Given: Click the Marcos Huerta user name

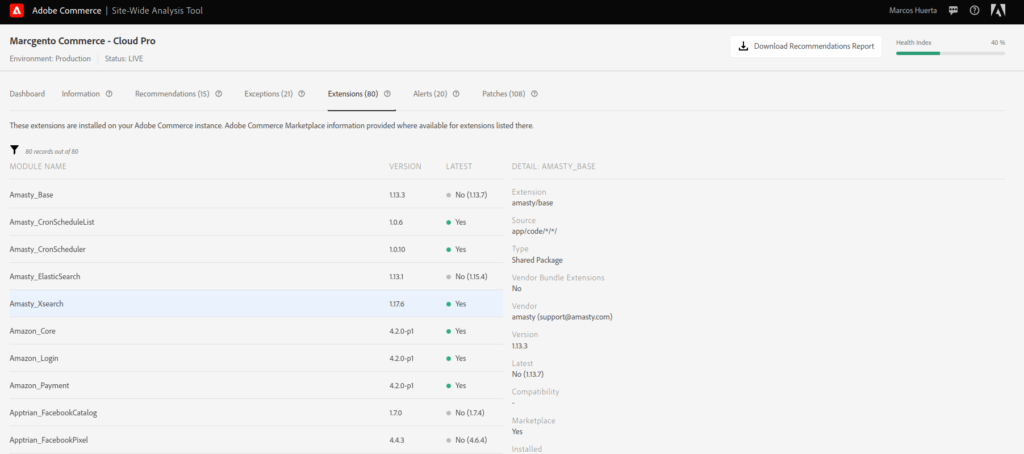Looking at the screenshot, I should click(913, 10).
